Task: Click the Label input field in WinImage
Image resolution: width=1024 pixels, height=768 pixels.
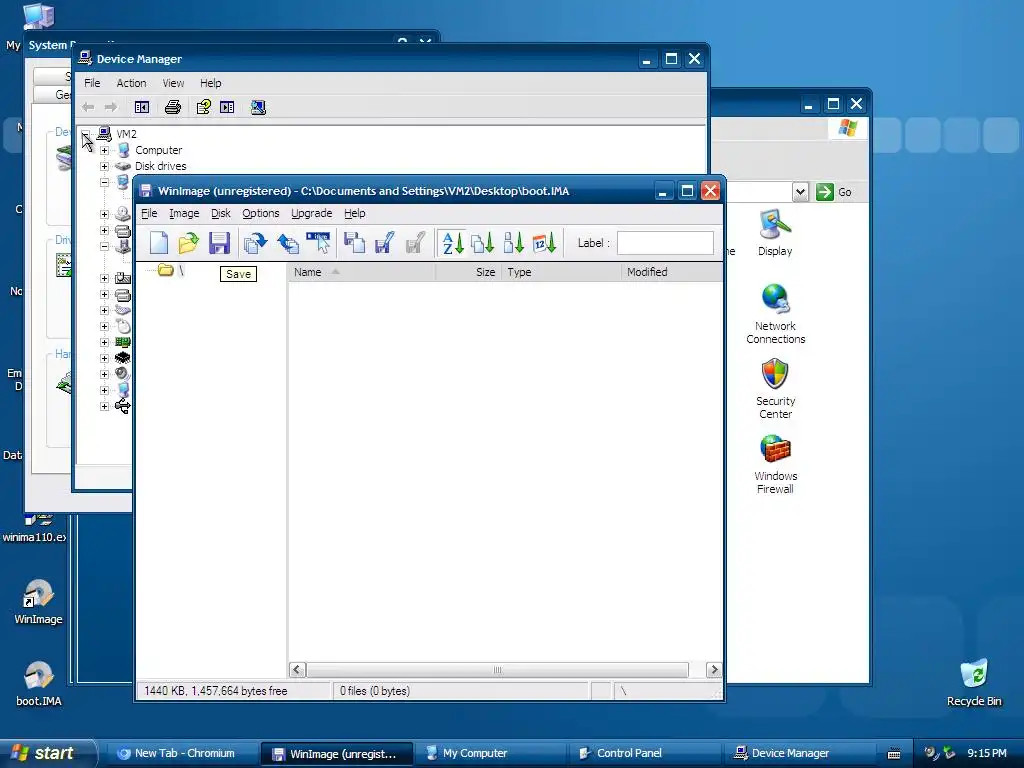Action: click(665, 243)
